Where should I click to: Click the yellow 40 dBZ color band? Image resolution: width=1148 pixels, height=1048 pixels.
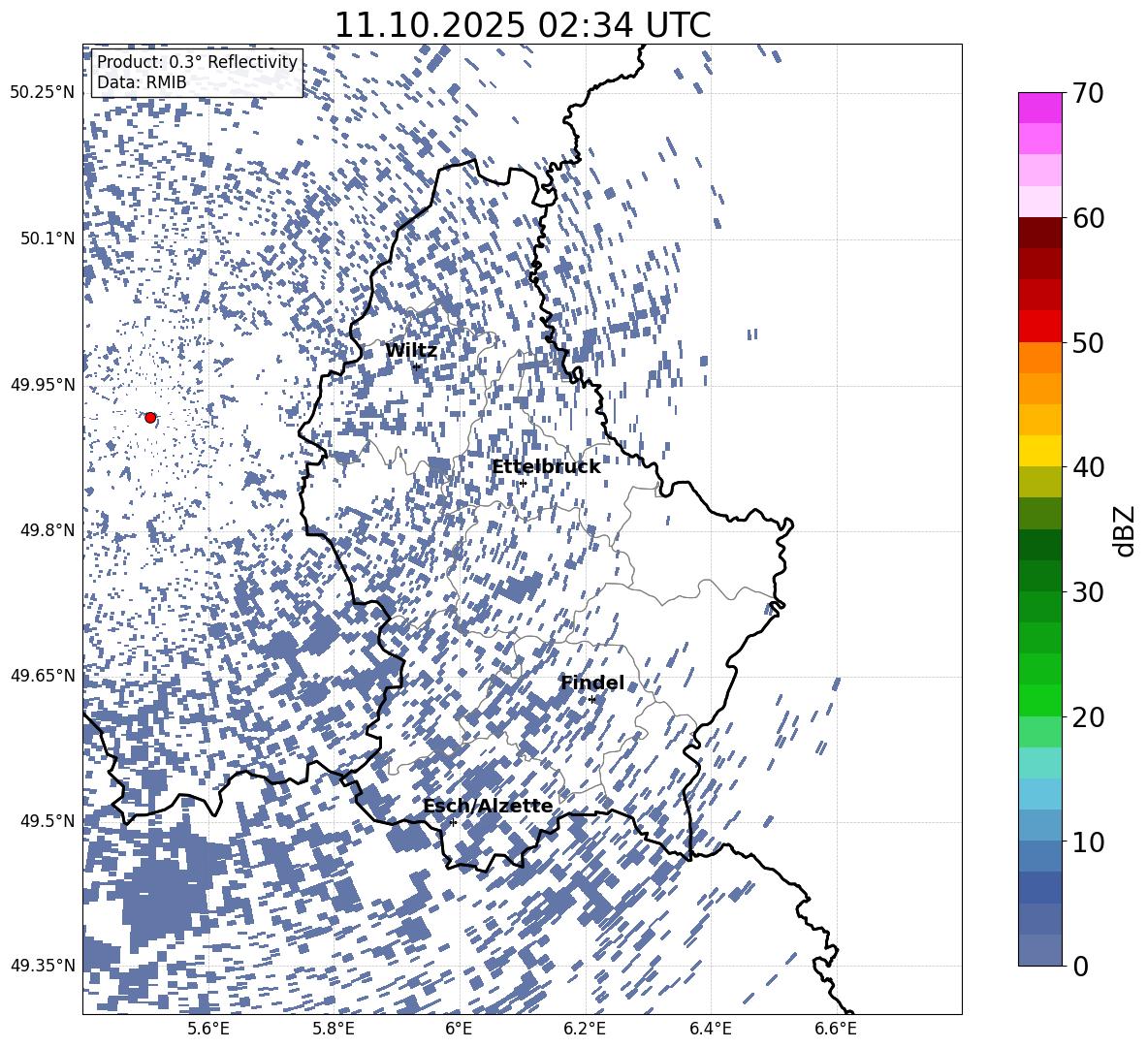click(x=1039, y=451)
